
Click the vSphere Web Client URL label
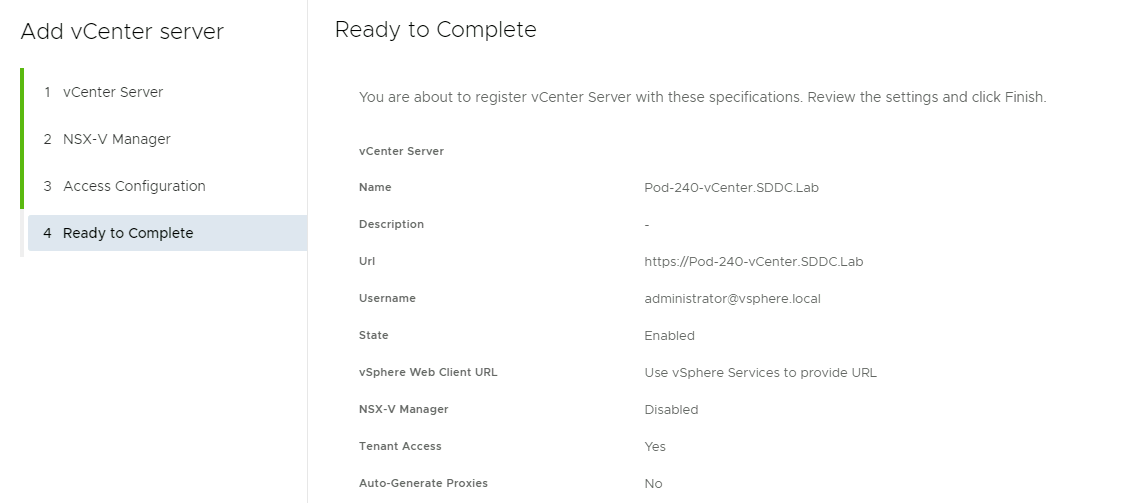pyautogui.click(x=428, y=372)
